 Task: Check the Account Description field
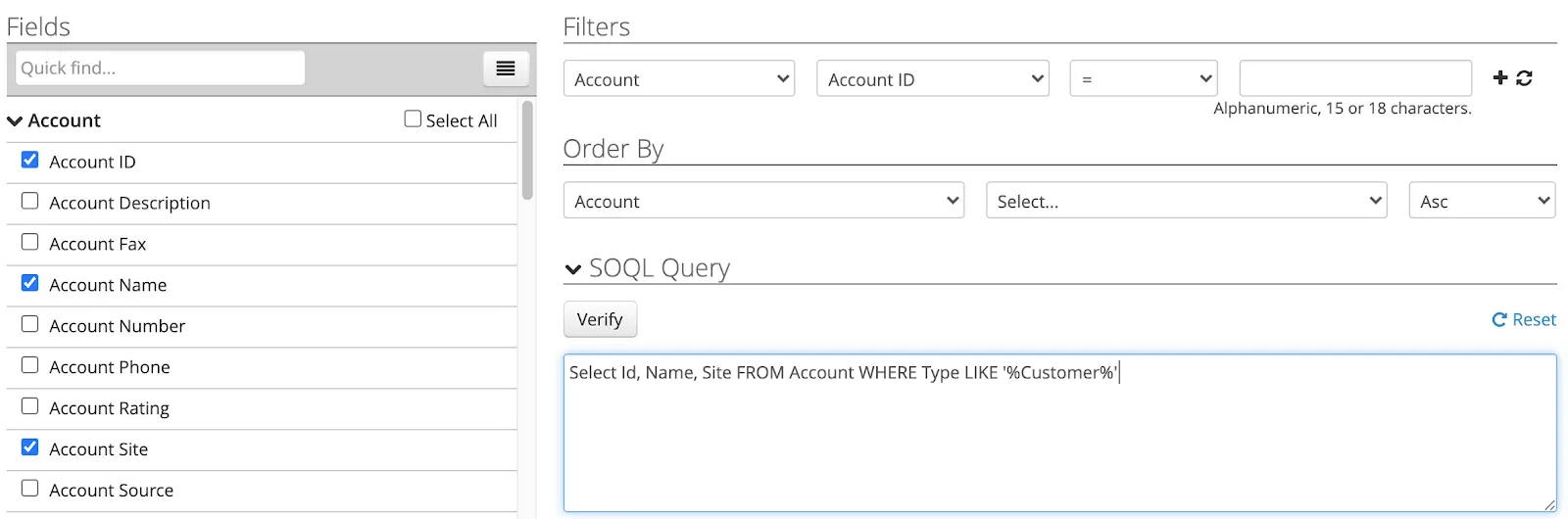tap(30, 201)
